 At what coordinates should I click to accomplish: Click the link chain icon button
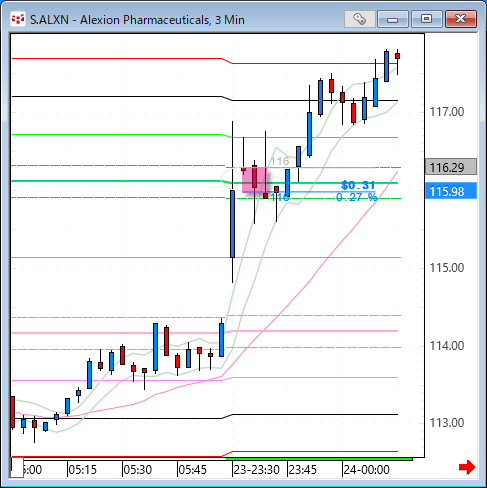point(360,19)
